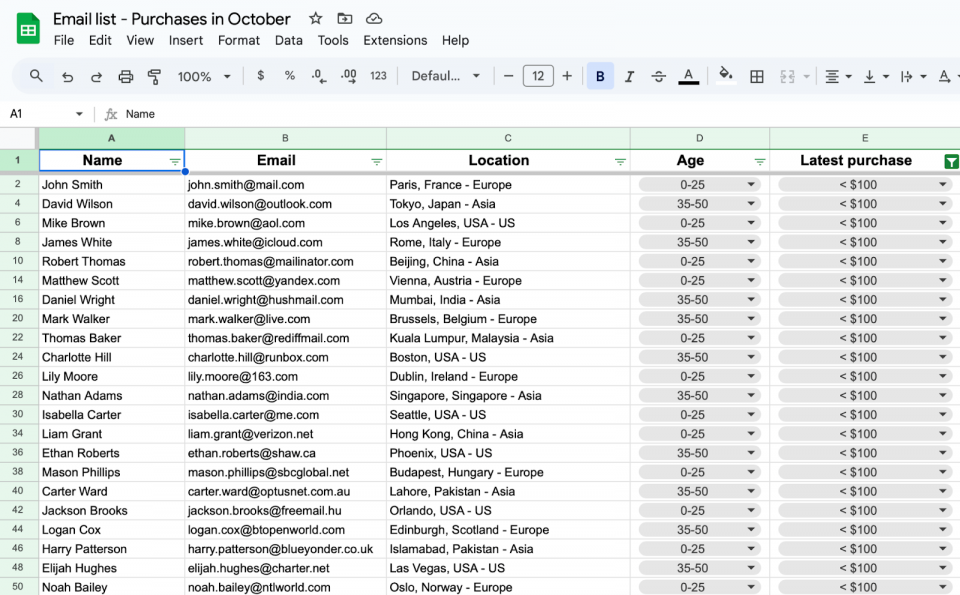This screenshot has width=960, height=595.
Task: Open the Extensions menu
Action: pos(395,40)
